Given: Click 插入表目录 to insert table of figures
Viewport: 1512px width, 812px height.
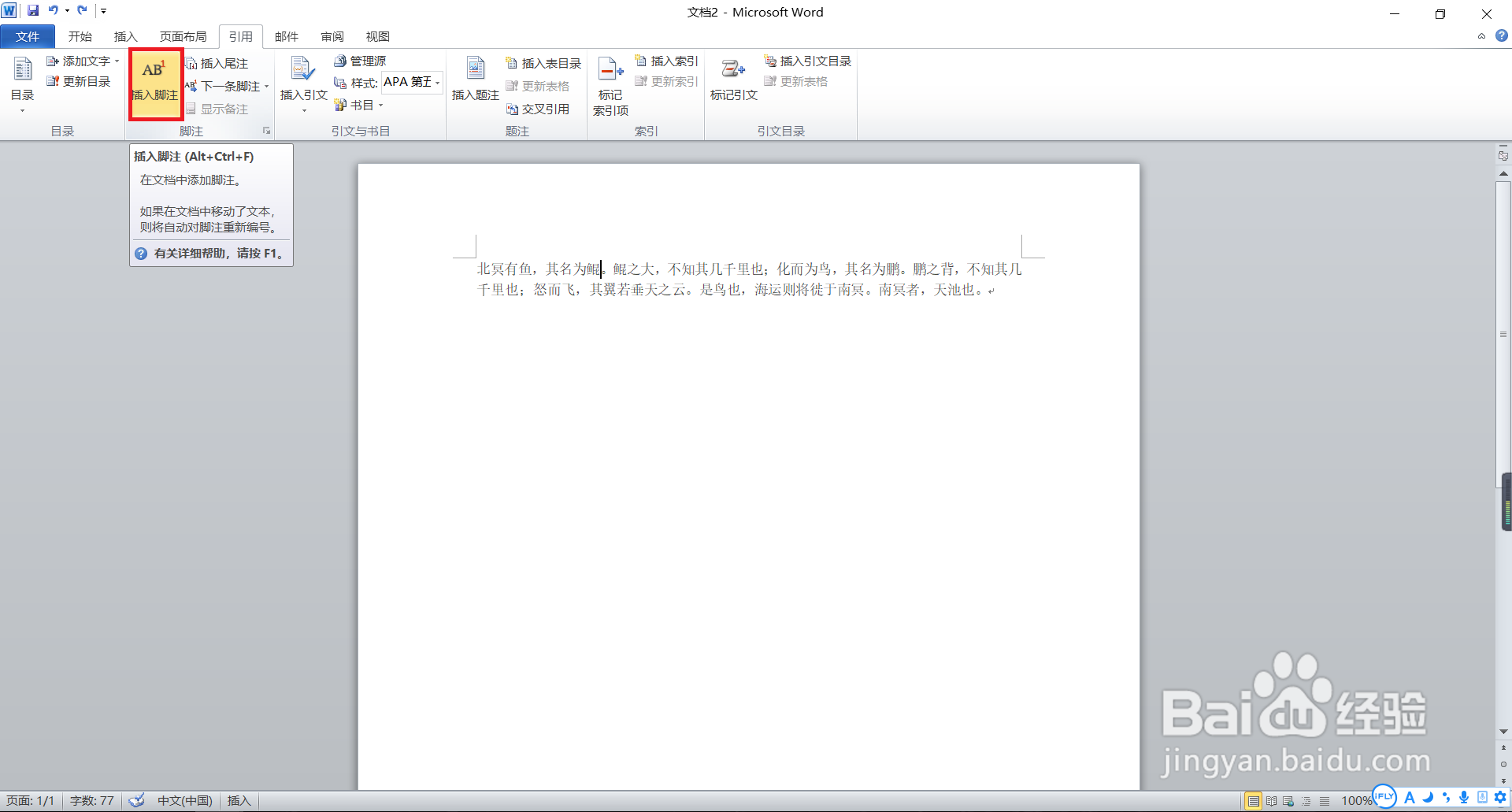Looking at the screenshot, I should (x=543, y=63).
